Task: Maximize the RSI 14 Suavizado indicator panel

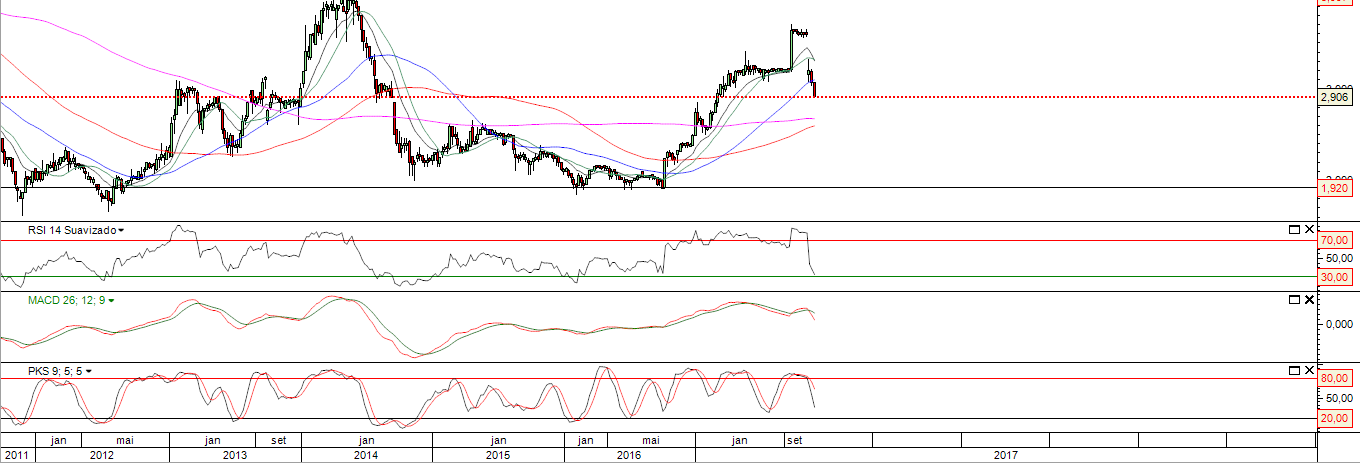Action: coord(1294,230)
